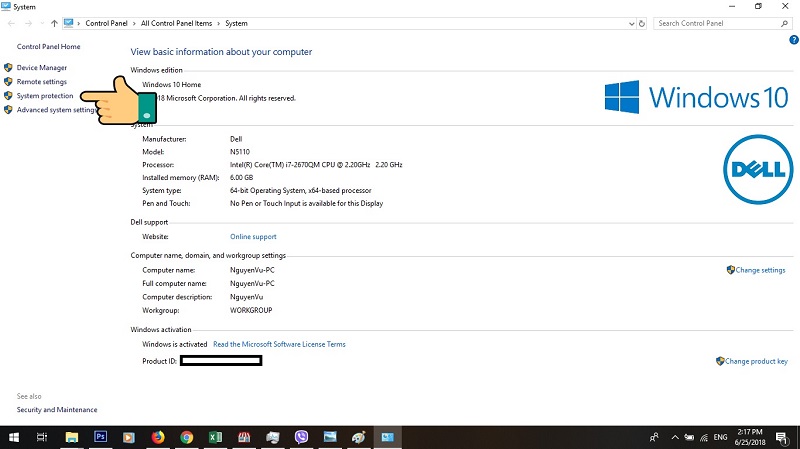Expand the chevron after Control Panel breadcrumb

pos(134,23)
